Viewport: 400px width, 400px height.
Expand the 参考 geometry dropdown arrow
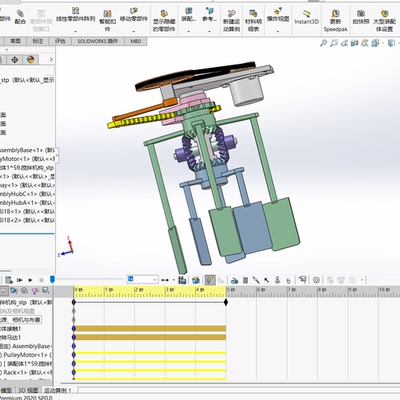(x=210, y=32)
